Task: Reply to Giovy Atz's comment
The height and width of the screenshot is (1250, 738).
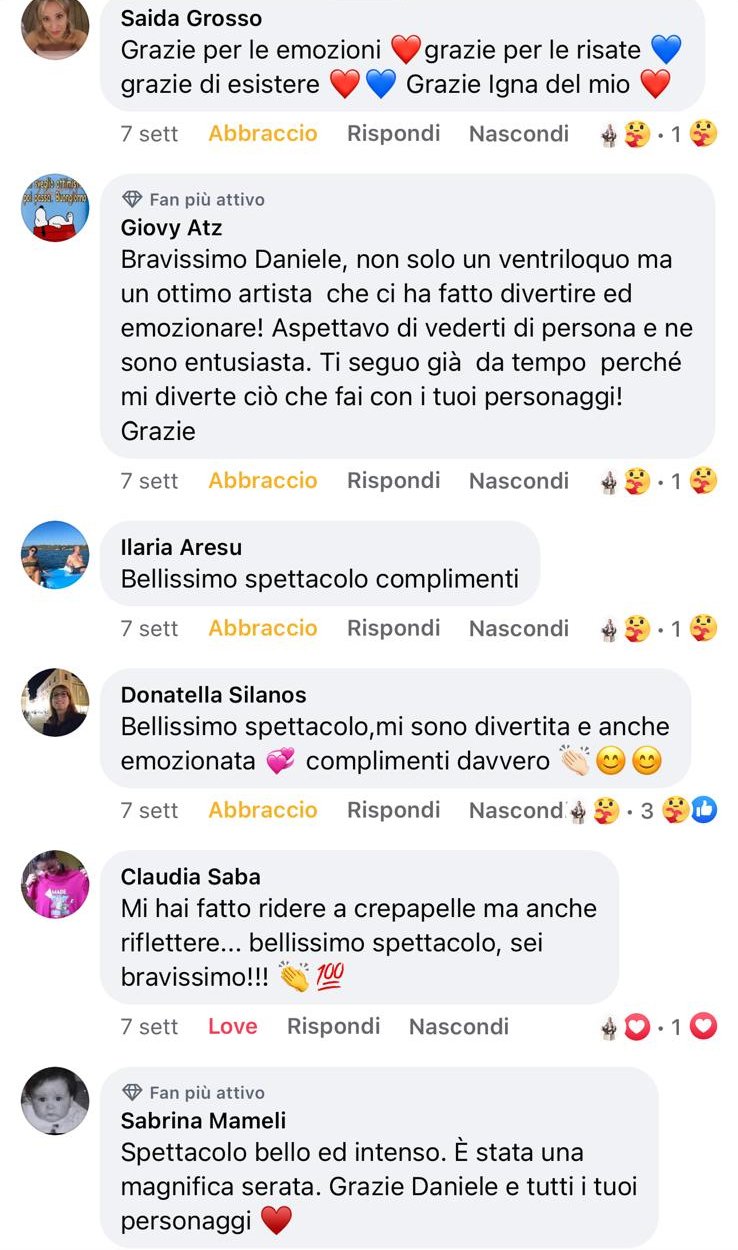Action: 394,481
